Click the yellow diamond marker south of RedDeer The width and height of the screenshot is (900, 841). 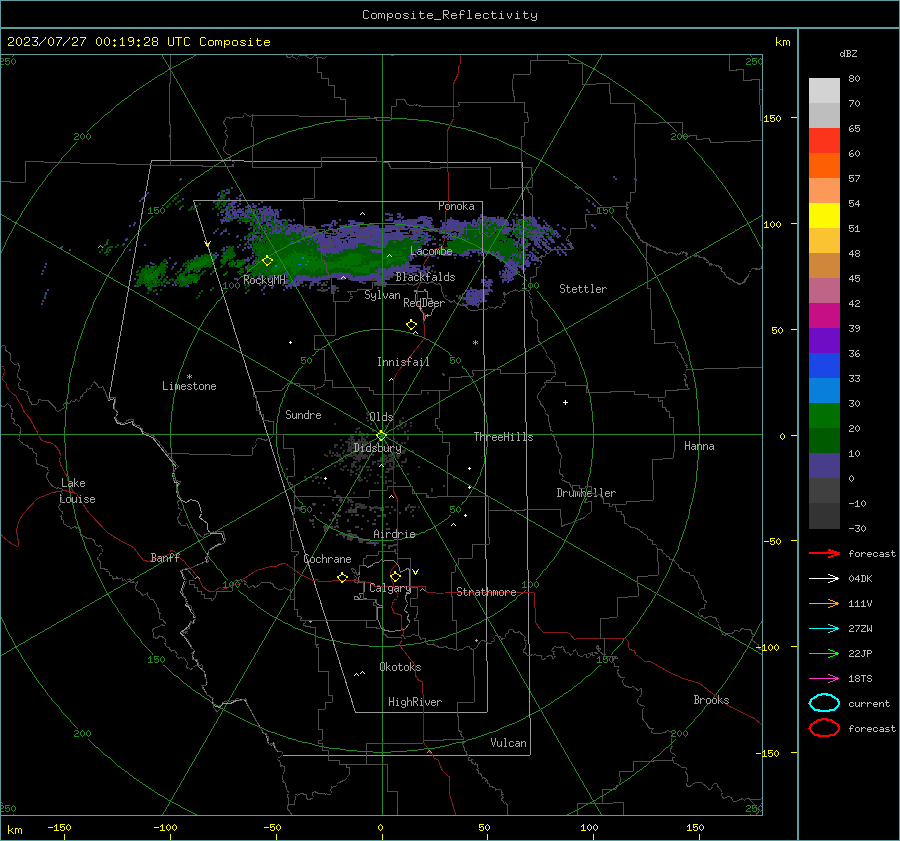pos(411,325)
